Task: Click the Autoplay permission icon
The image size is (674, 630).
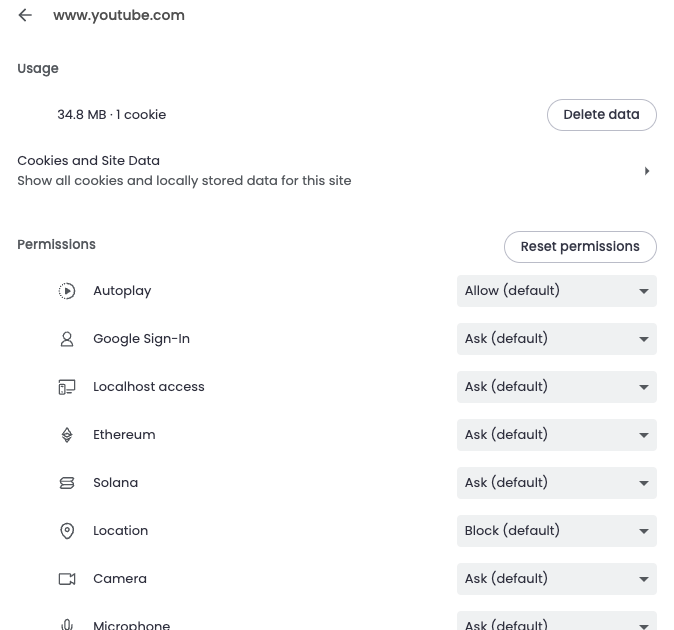Action: coord(67,291)
